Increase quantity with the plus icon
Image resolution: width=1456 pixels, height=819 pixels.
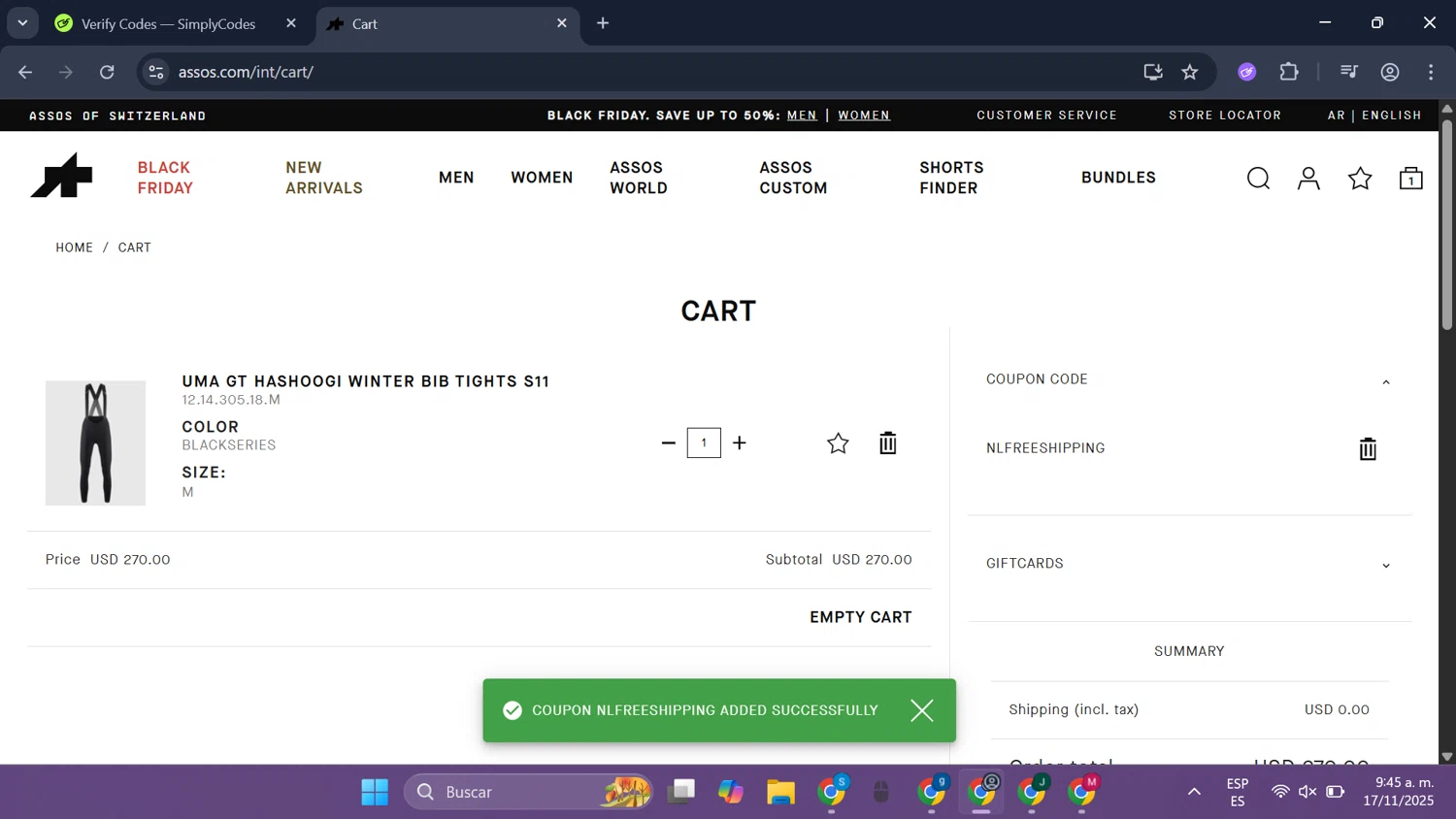740,442
